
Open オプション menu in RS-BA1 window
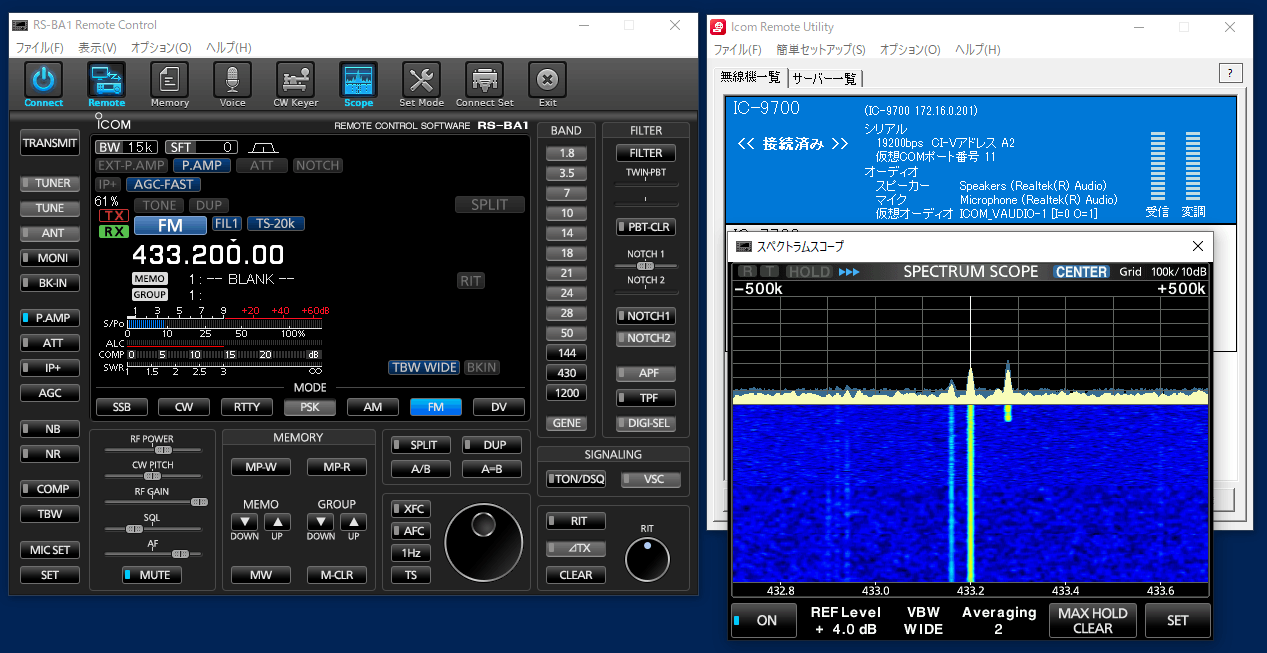[161, 48]
